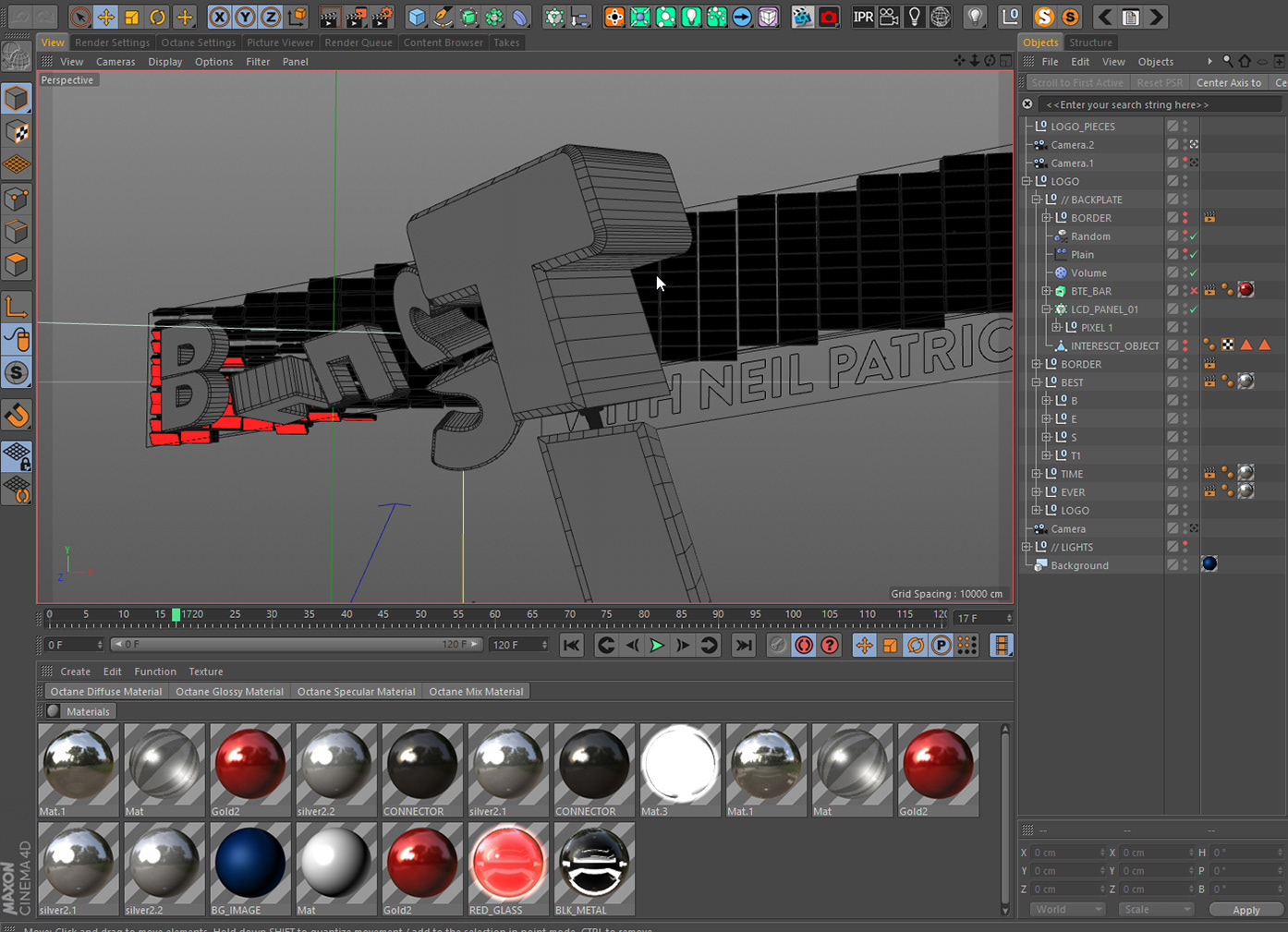Click the Enable Axis L-shaped icon
This screenshot has height=932, width=1288.
point(17,307)
